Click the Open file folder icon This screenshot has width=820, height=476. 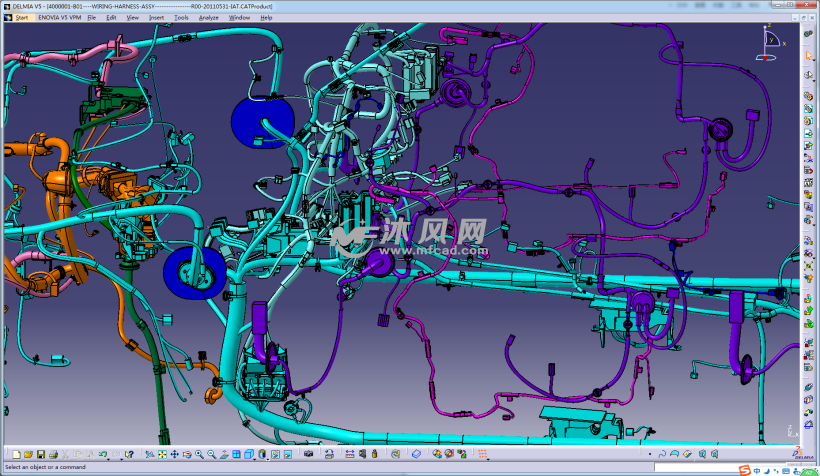point(28,454)
